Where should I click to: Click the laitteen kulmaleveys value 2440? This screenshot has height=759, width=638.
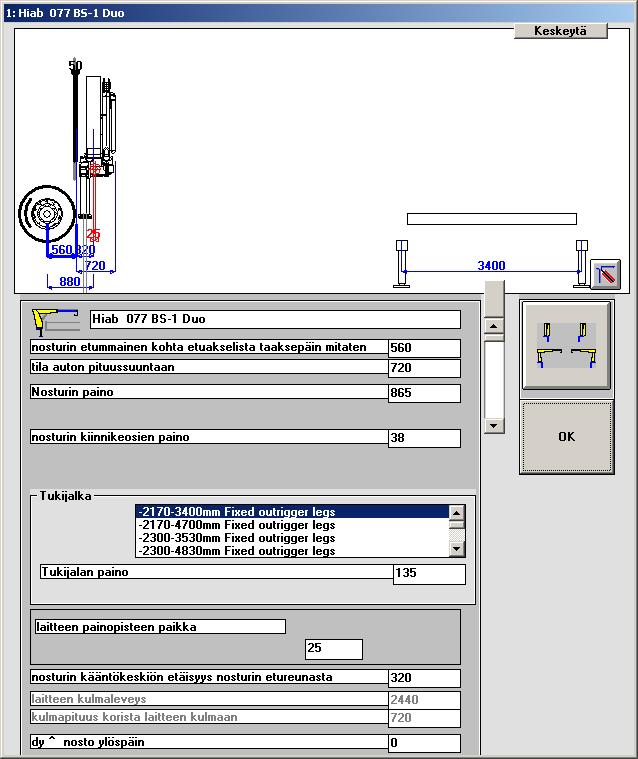pos(424,700)
